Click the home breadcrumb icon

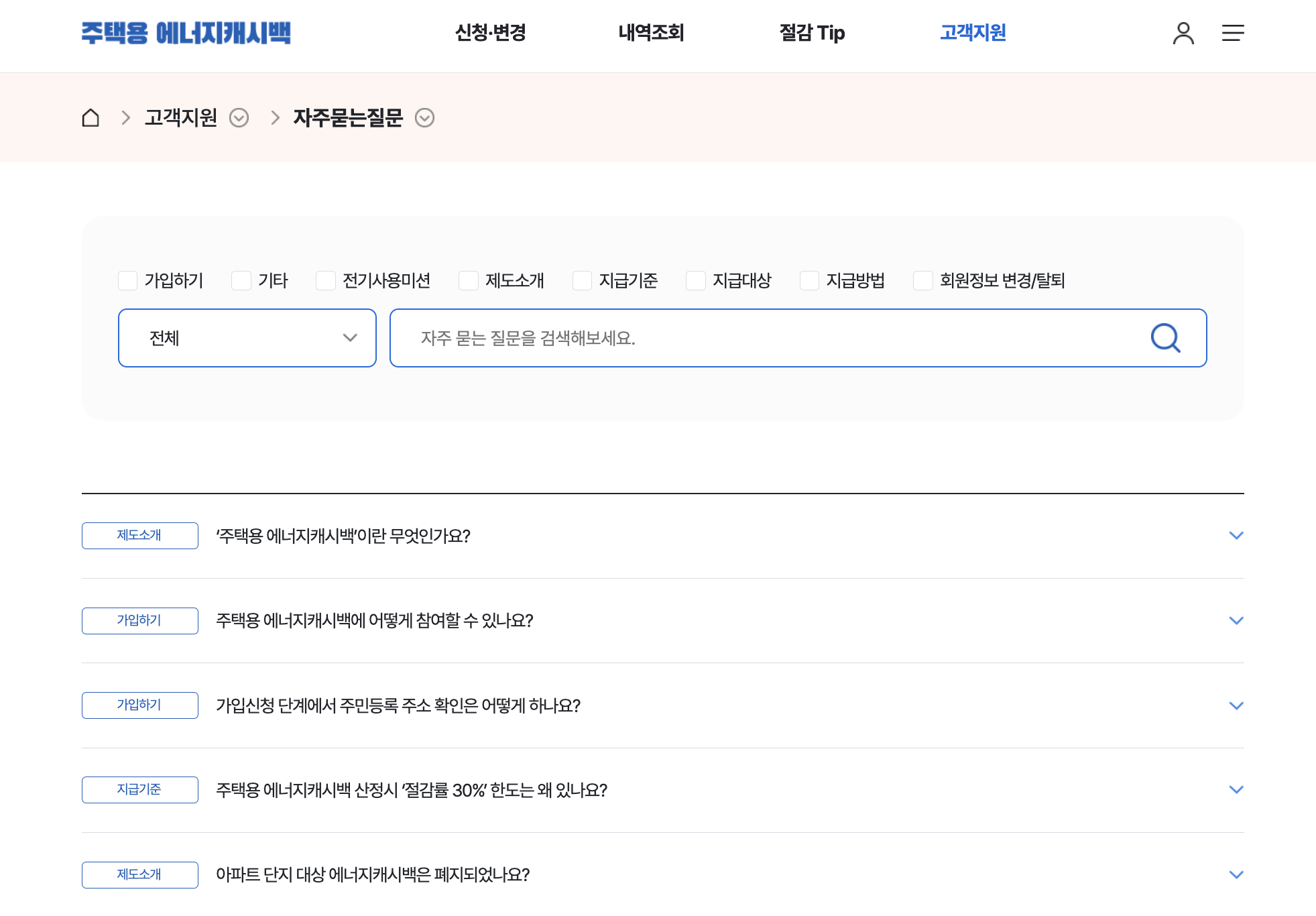coord(92,117)
